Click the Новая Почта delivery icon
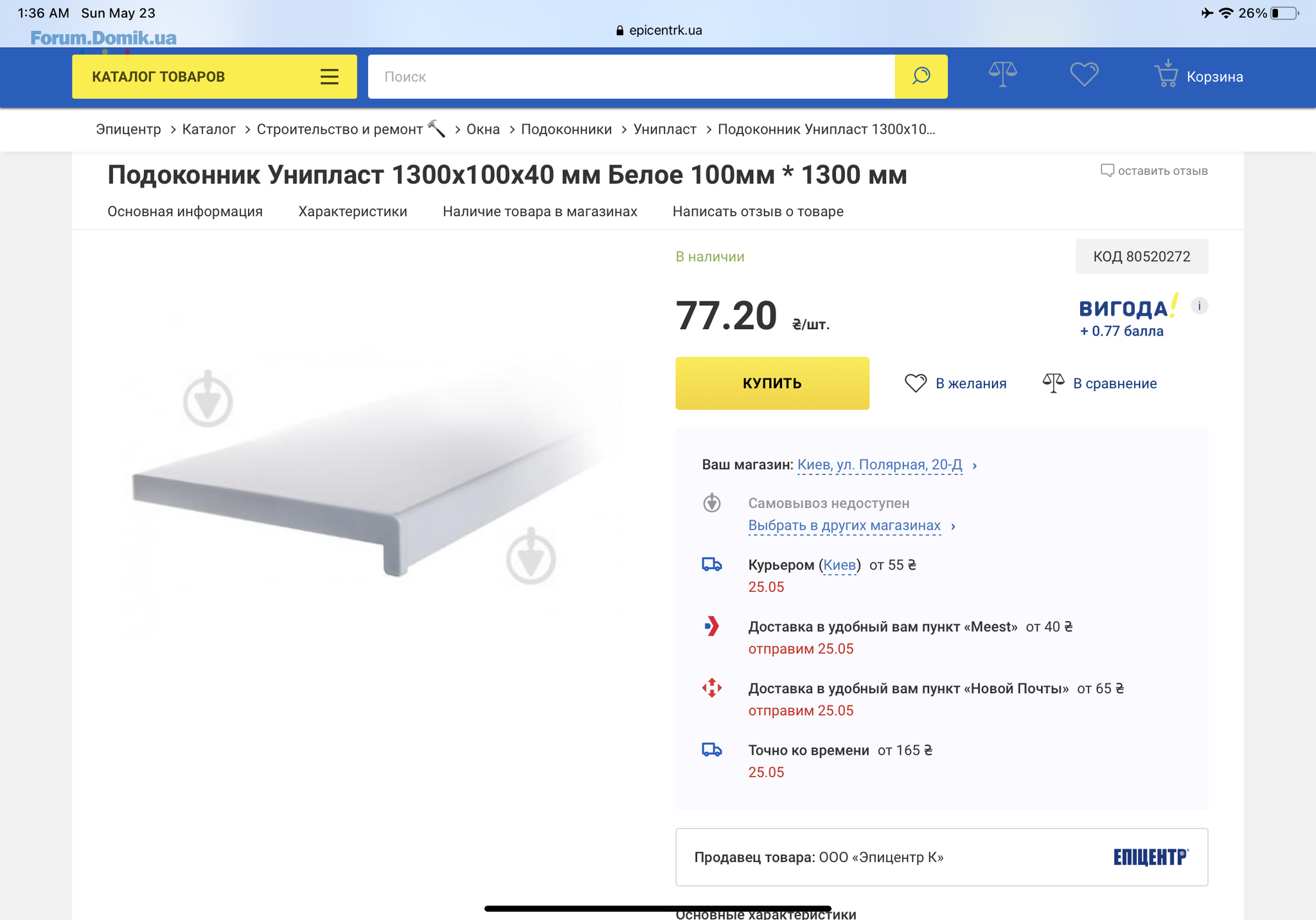This screenshot has height=920, width=1316. tap(712, 688)
